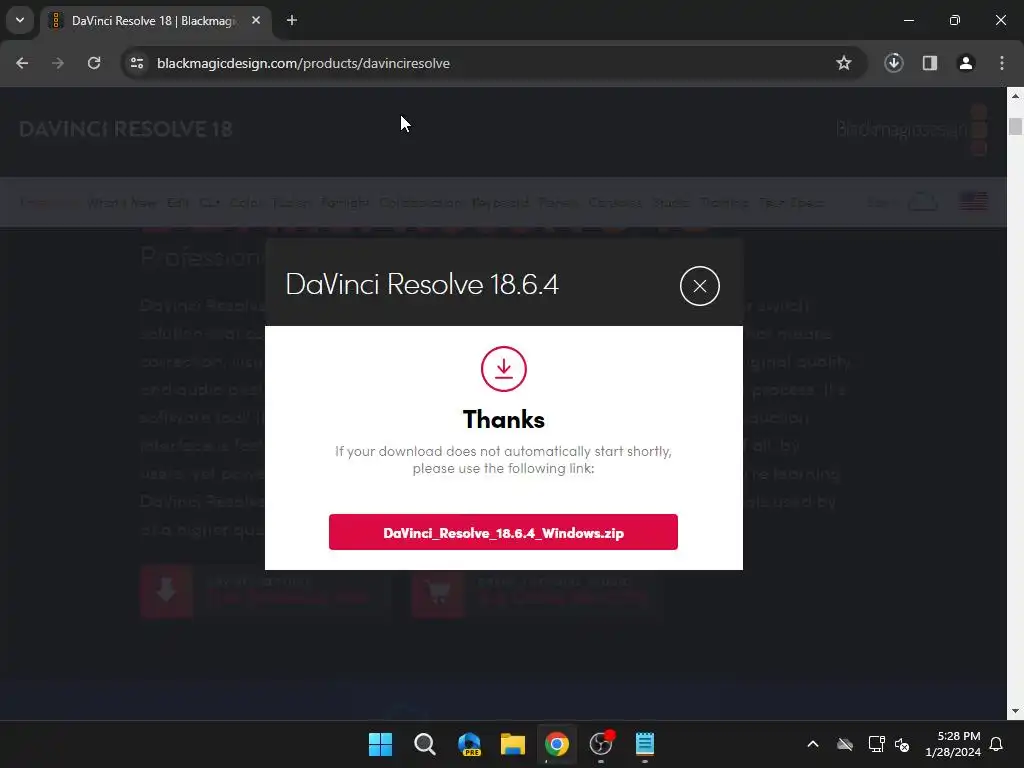Click the circular download icon above Thanks
The height and width of the screenshot is (768, 1024).
point(504,369)
